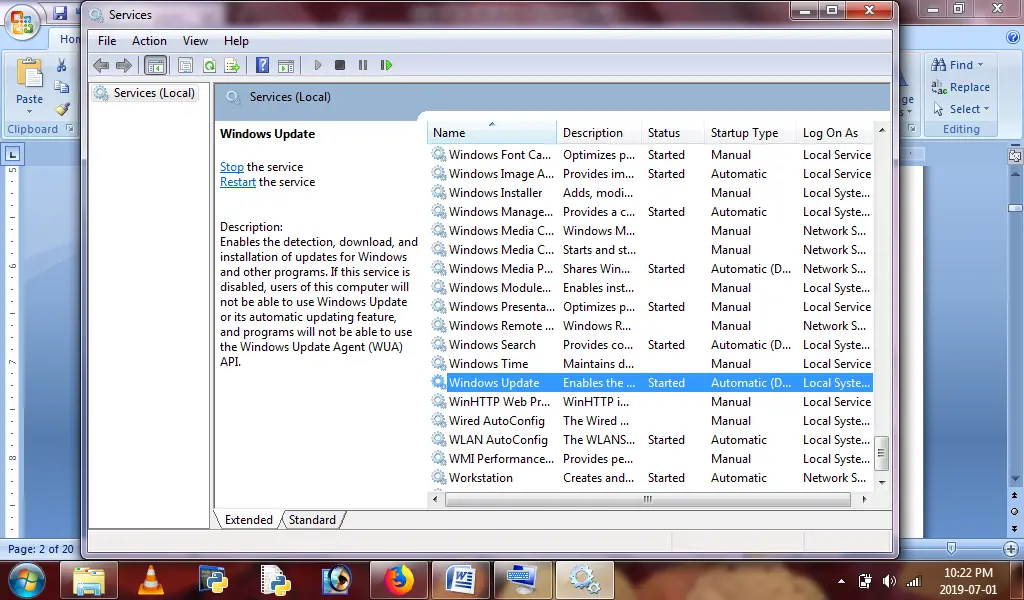Click the scroll right arrow of services list
The height and width of the screenshot is (600, 1024).
tap(865, 499)
